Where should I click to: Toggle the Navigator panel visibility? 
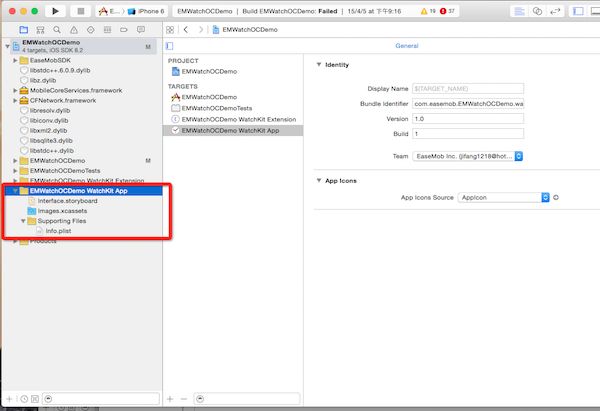point(578,11)
